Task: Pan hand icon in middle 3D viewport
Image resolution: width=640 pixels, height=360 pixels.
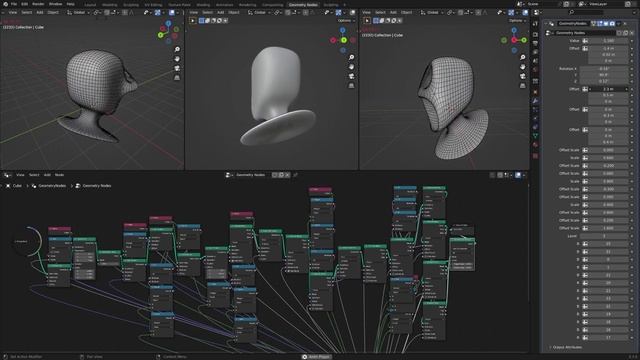Action: pos(351,67)
